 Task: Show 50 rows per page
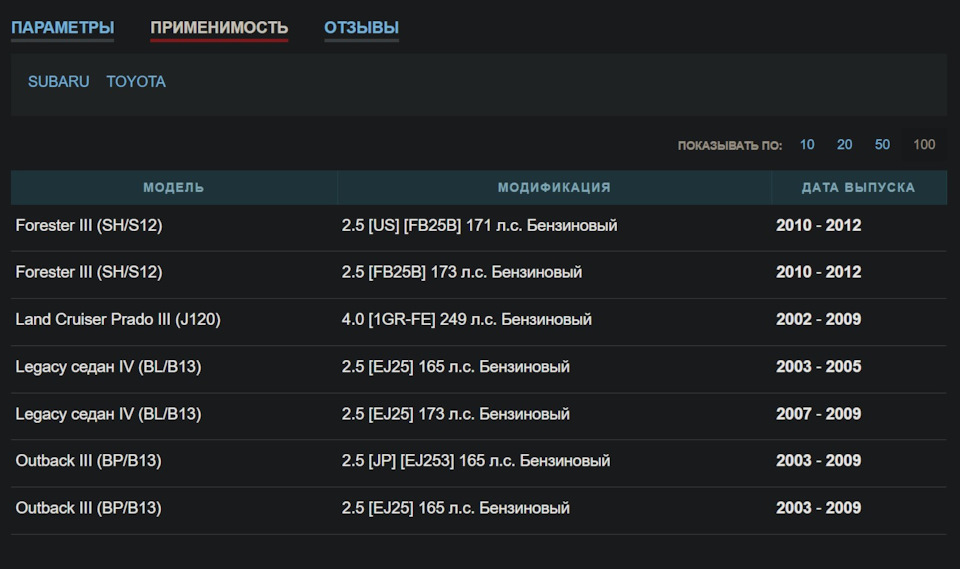point(882,145)
